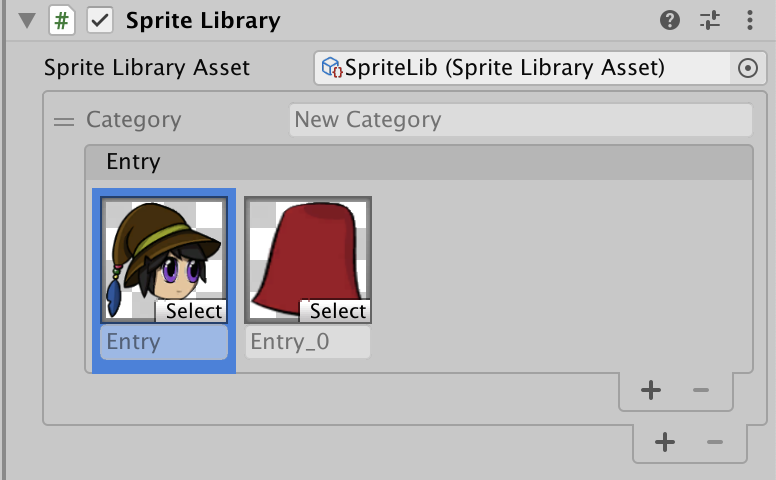Remove the selected entry with the inner minus

click(700, 389)
